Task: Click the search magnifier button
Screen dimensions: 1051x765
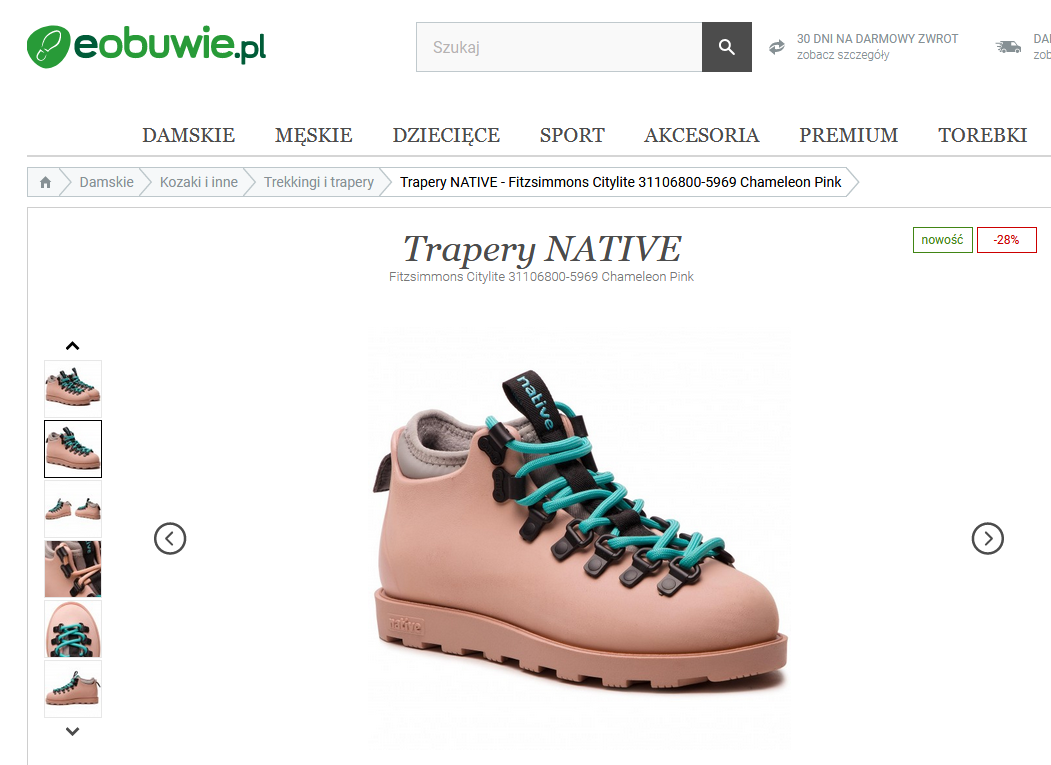Action: [x=727, y=47]
